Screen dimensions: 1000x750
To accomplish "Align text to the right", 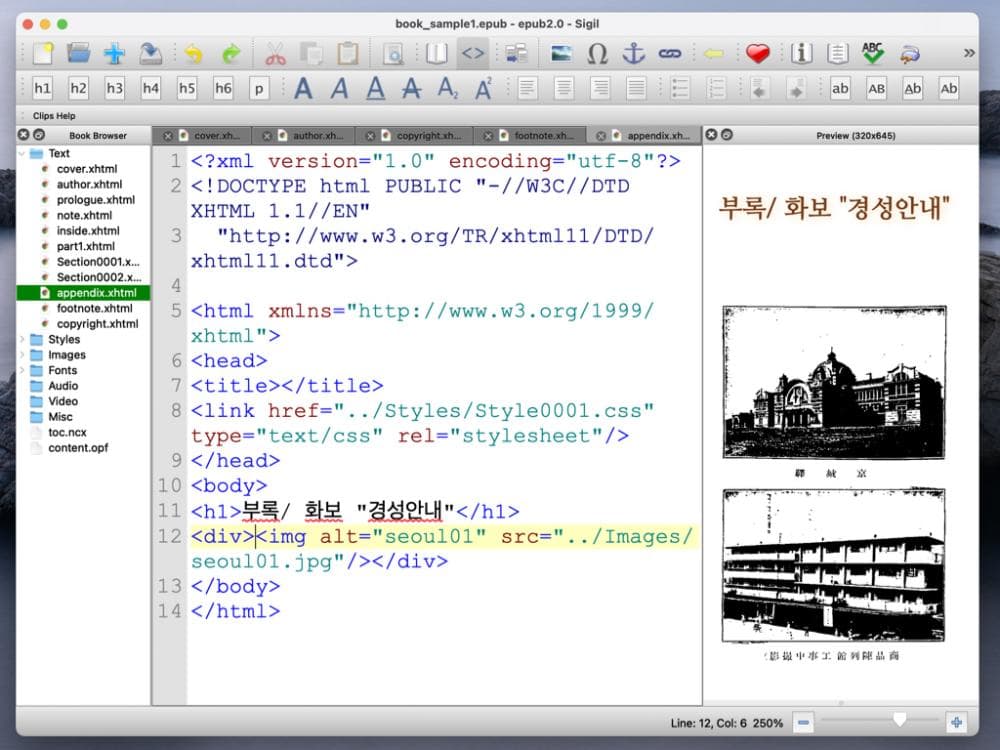I will [x=600, y=88].
